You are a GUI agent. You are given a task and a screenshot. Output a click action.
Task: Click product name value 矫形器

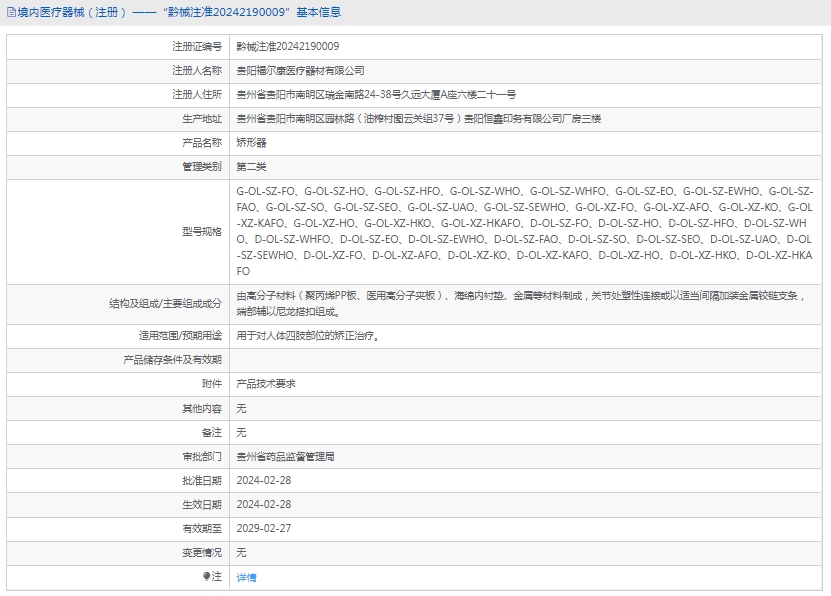pos(251,143)
